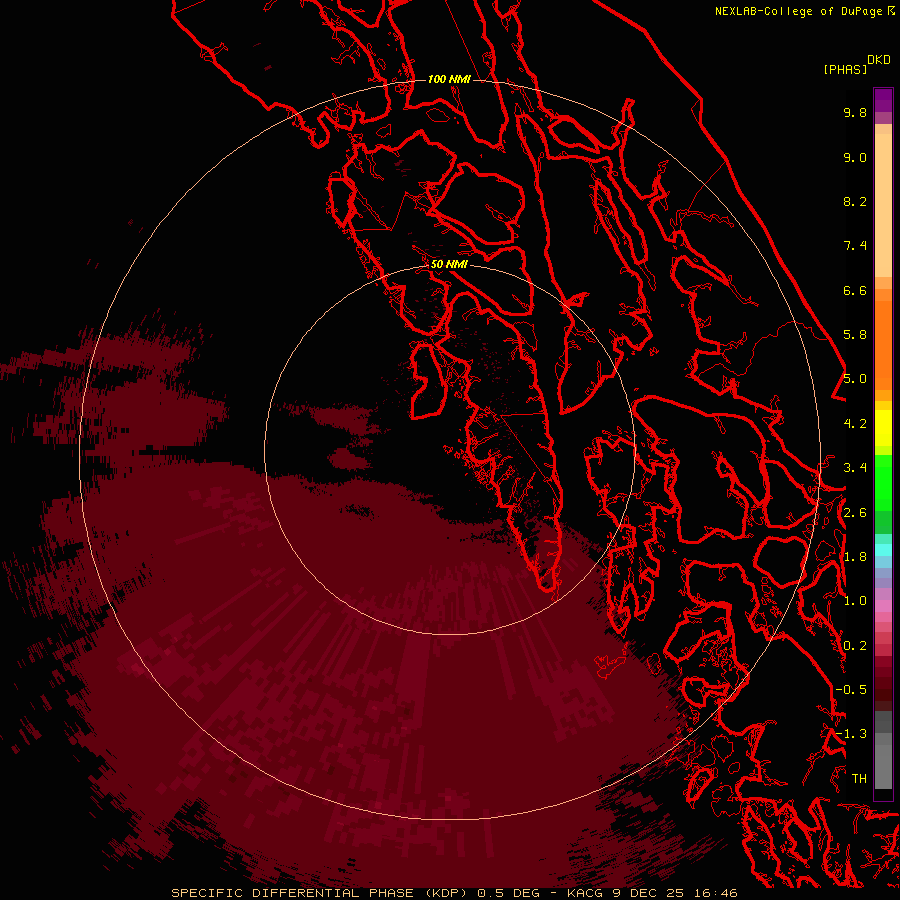Click the Specific Differential Phase (KDP) title text
900x900 pixels.
pos(319,893)
